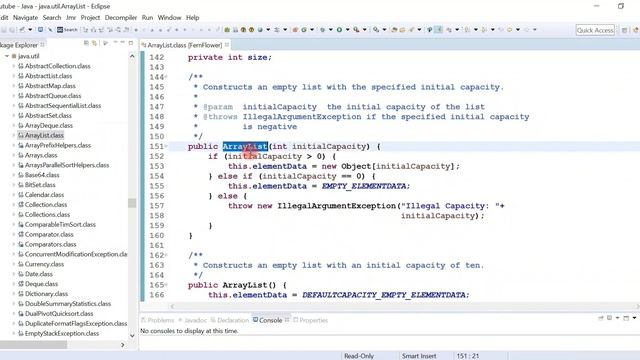Open the Back history dropdown arrow
The height and width of the screenshot is (360, 640).
518,30
